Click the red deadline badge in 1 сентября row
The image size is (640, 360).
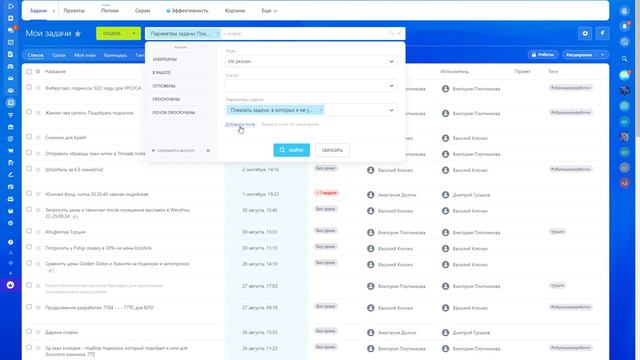326,193
